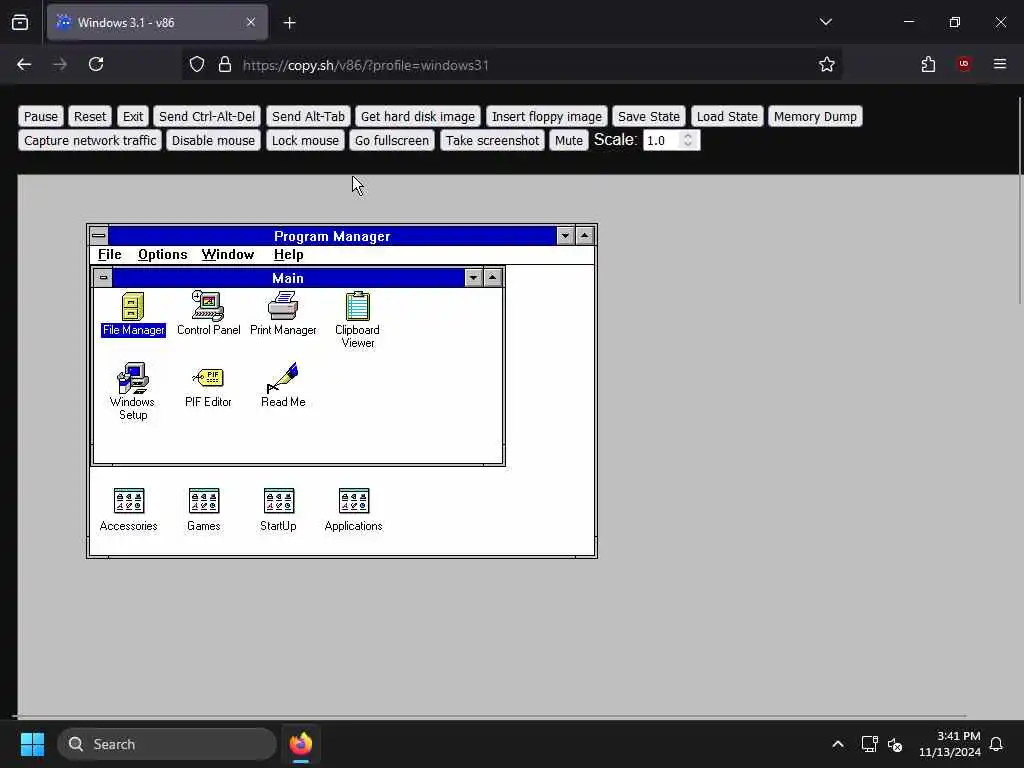This screenshot has height=768, width=1024.
Task: Click Go fullscreen
Action: [392, 140]
